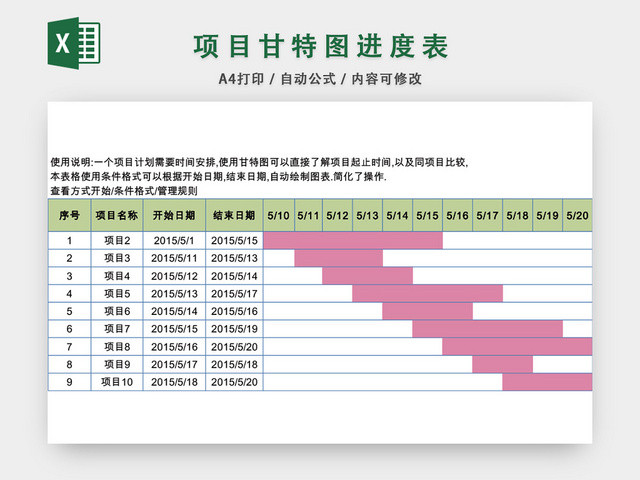Click the pink Gantt bar for 项目7
This screenshot has width=640, height=480.
487,329
